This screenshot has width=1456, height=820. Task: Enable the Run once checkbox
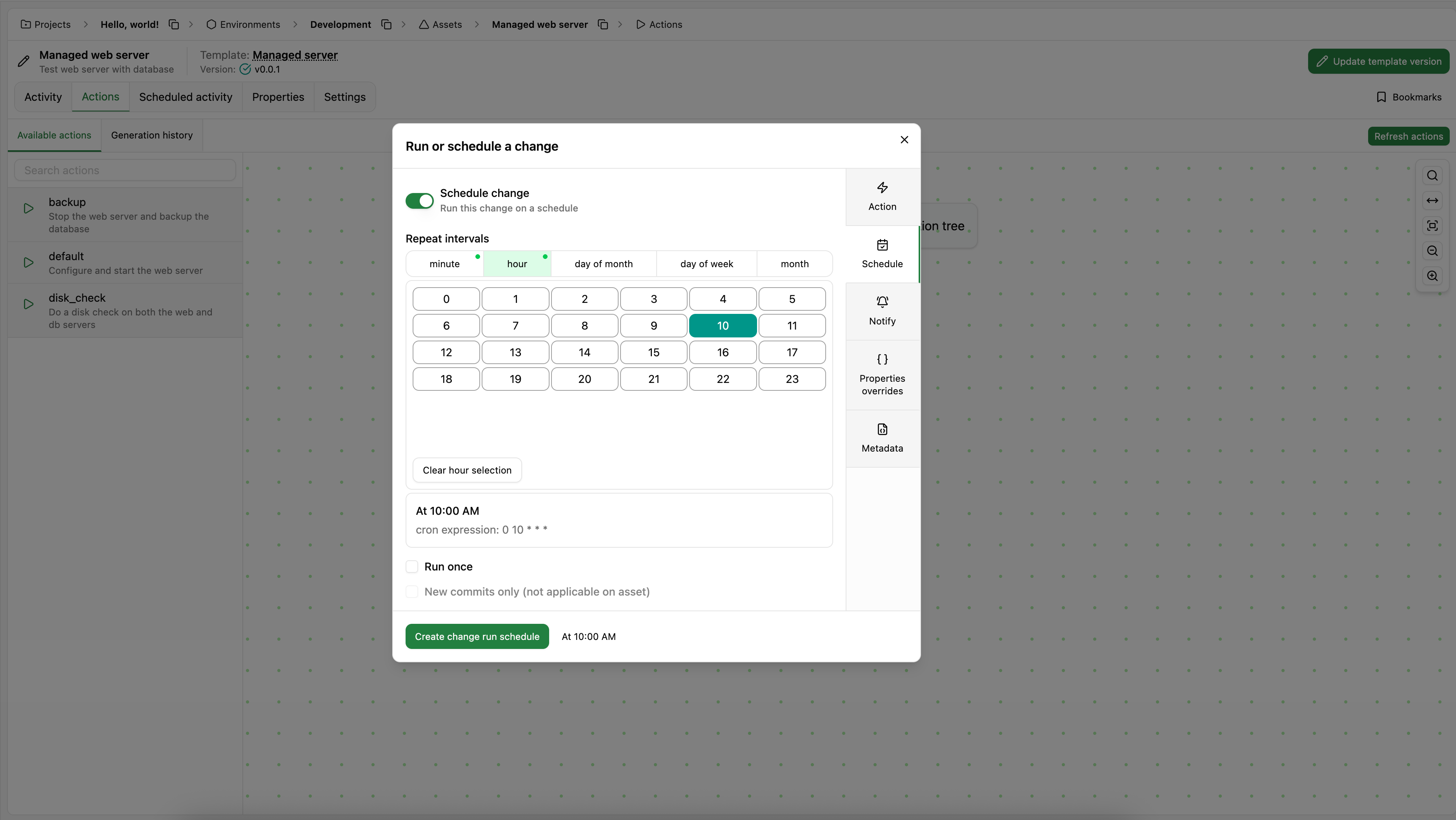click(x=412, y=566)
